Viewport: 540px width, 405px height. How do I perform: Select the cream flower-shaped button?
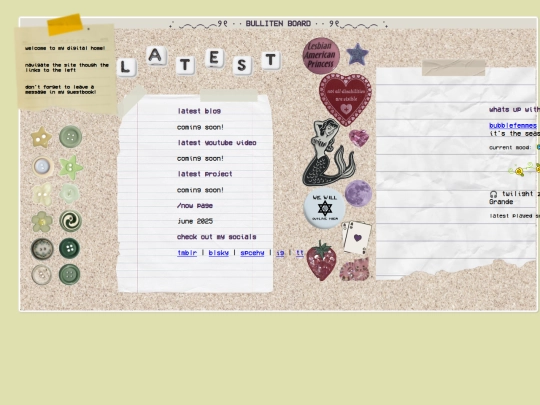[x=42, y=195]
